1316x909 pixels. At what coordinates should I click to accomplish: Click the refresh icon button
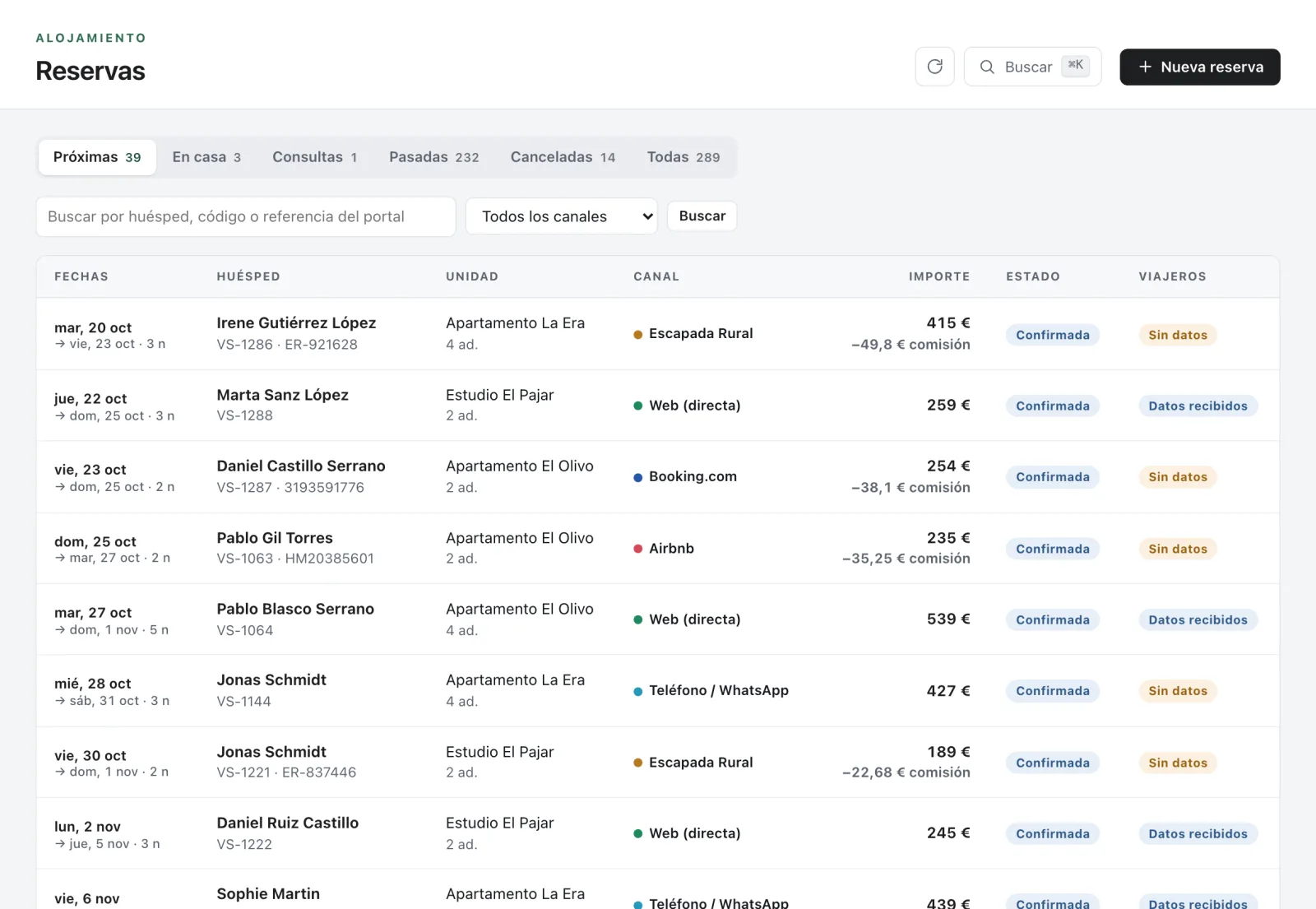[x=934, y=67]
